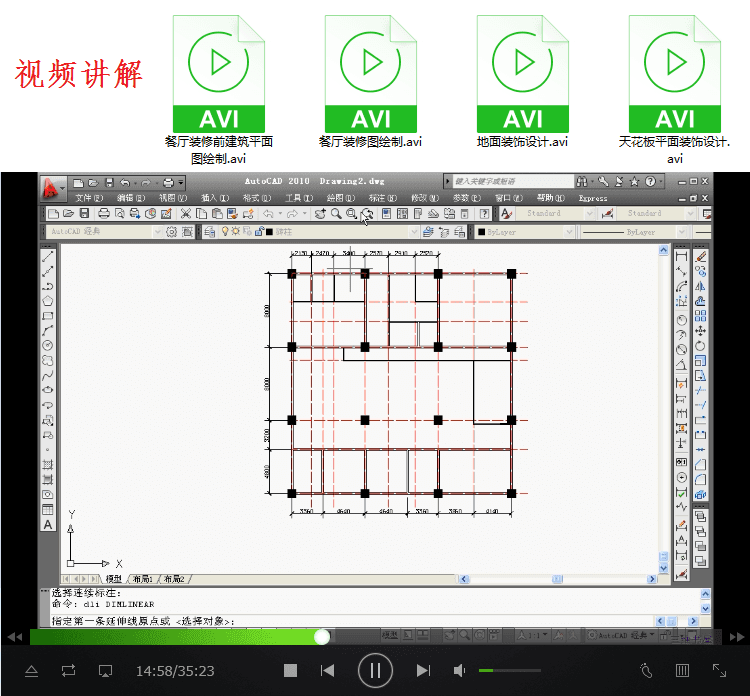This screenshot has height=696, width=750.
Task: Open the 文件 menu
Action: 88,198
